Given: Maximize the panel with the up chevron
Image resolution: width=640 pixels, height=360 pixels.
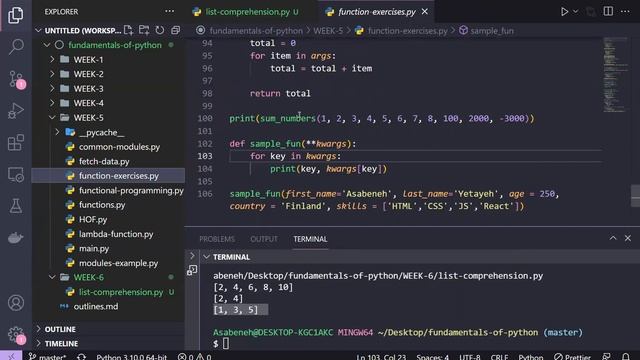Looking at the screenshot, I should pos(613,238).
